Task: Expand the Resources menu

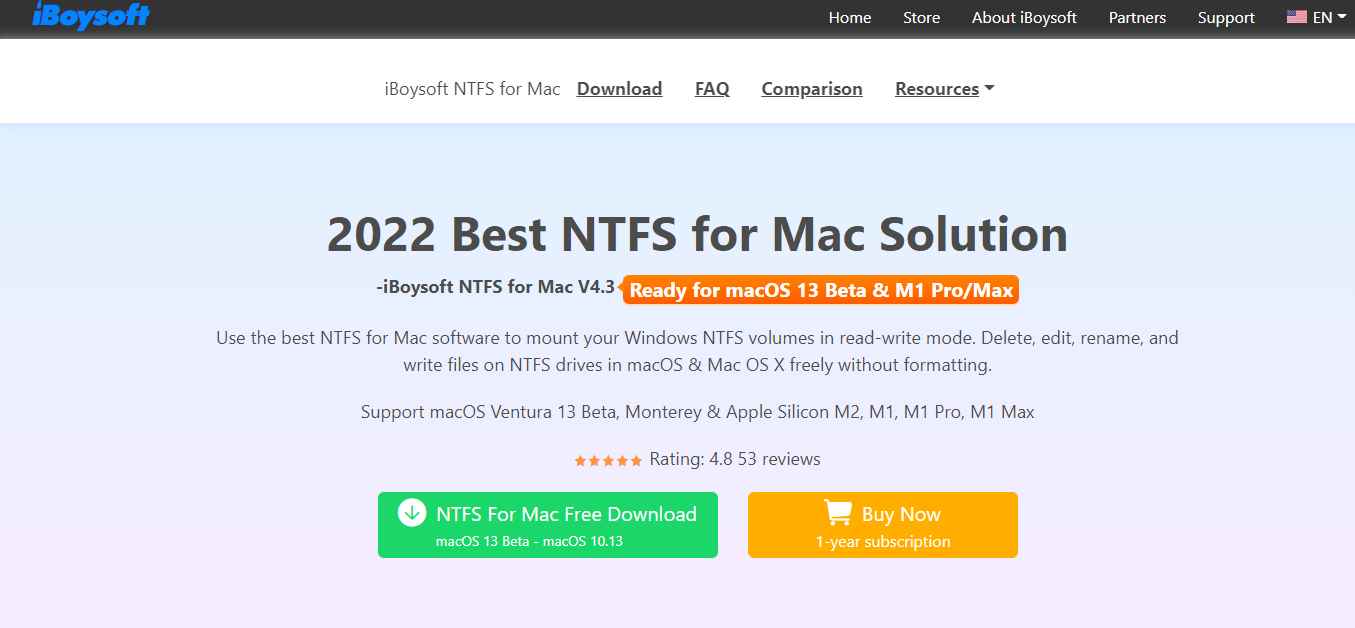Action: (937, 88)
